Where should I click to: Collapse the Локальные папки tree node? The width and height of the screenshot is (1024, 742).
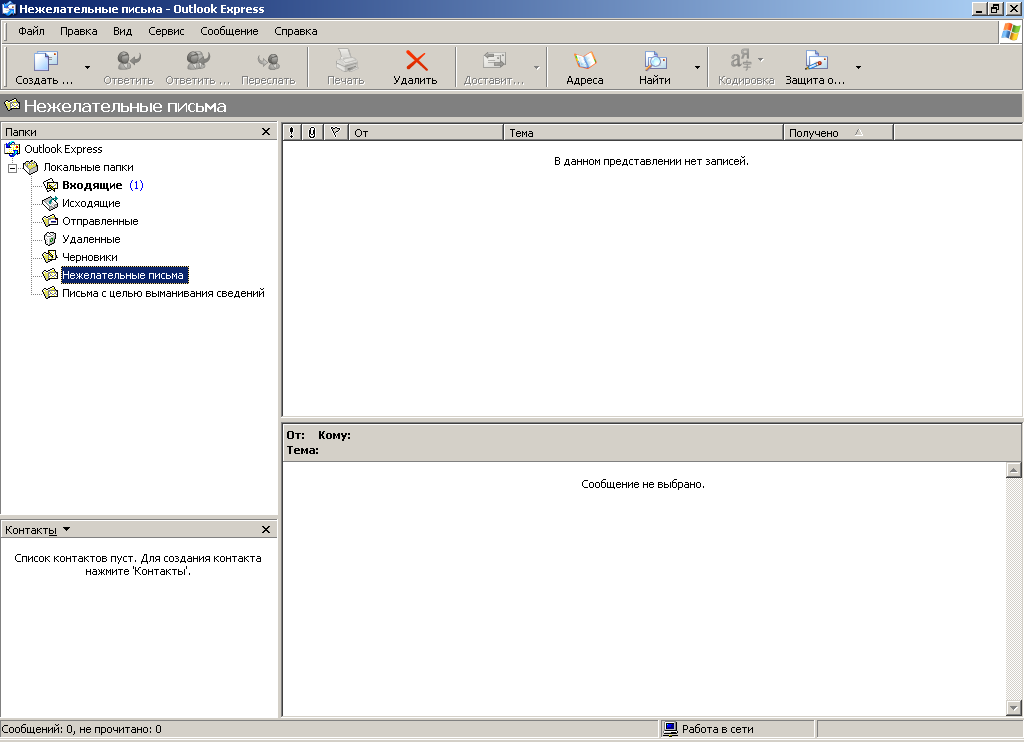pos(12,168)
